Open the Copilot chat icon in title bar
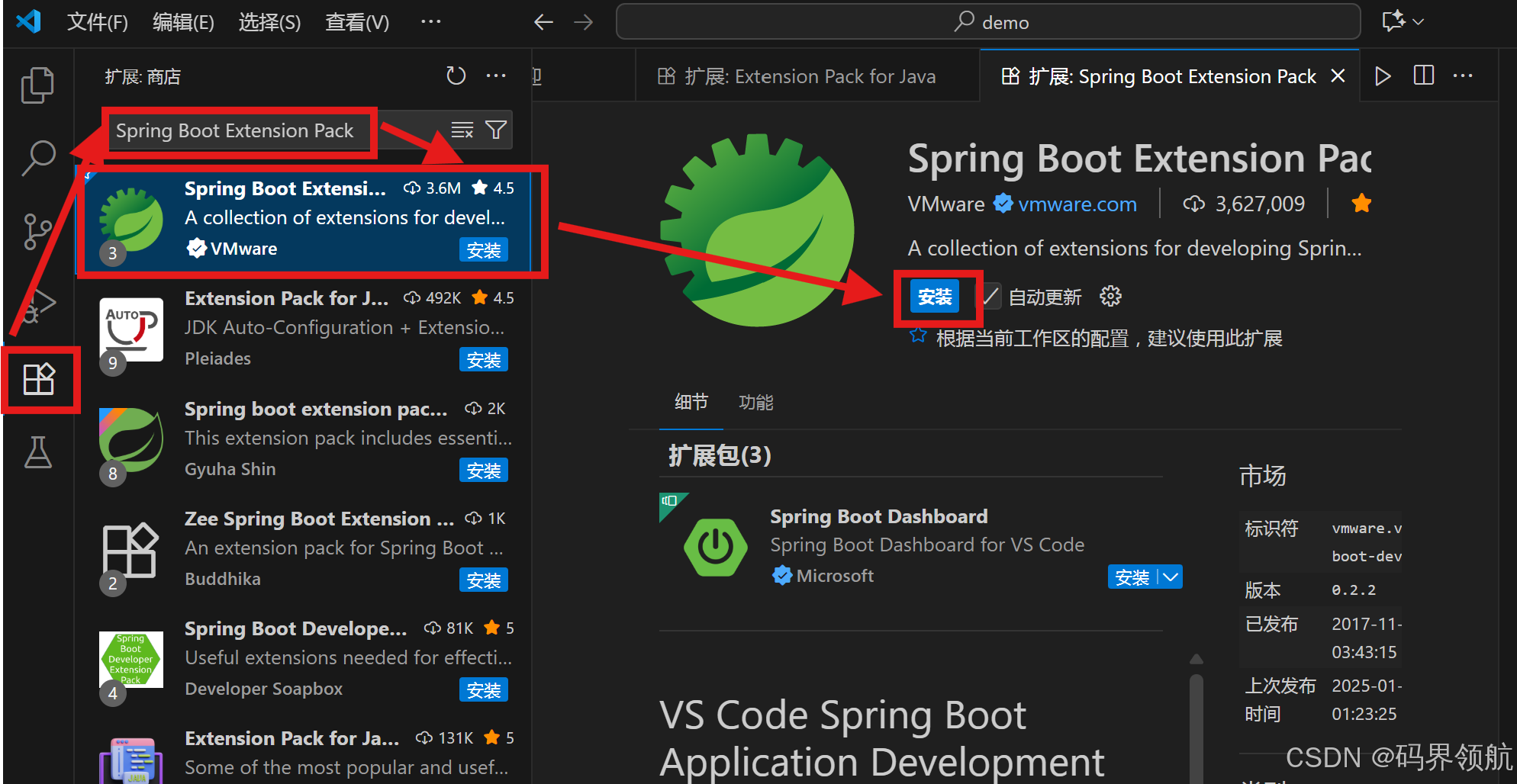 click(x=1393, y=21)
